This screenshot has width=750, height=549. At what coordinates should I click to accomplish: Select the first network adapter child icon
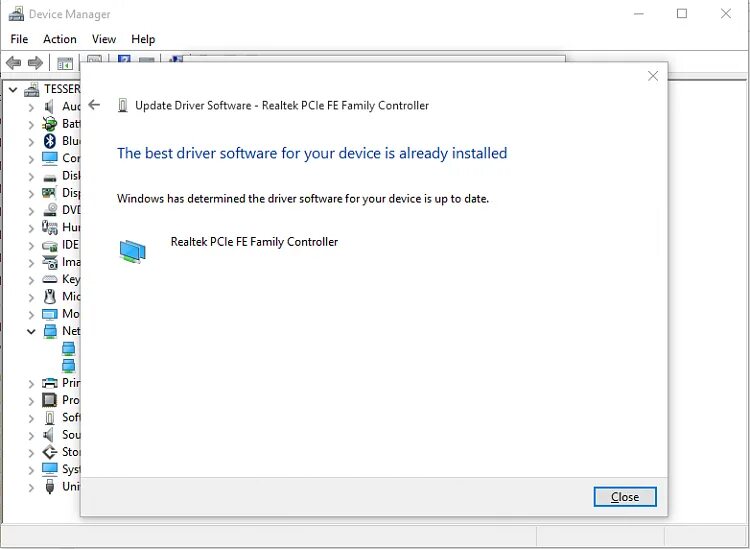pyautogui.click(x=68, y=348)
